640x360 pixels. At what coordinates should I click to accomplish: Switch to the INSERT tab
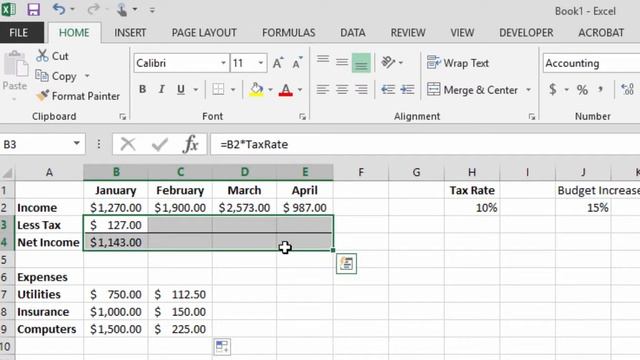pos(130,33)
